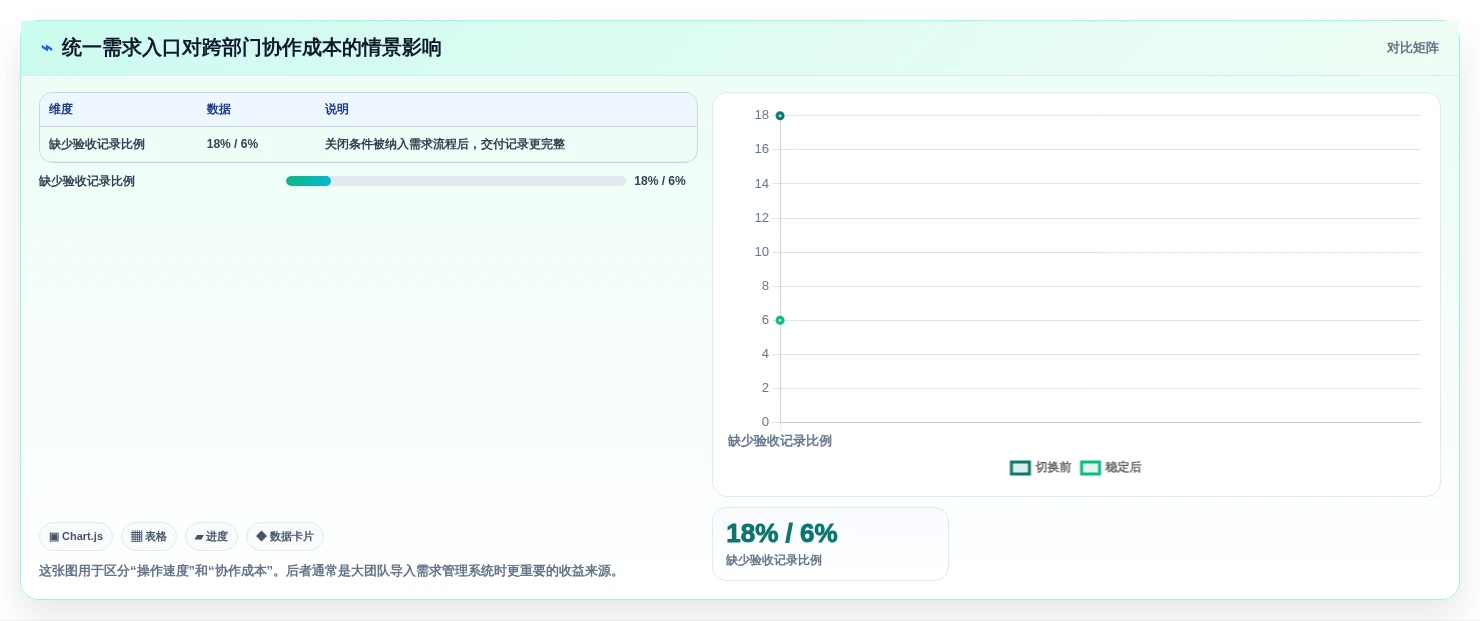Image resolution: width=1480 pixels, height=621 pixels.
Task: Click the footnote text about 操作速度 and 协作成本
Action: (331, 571)
